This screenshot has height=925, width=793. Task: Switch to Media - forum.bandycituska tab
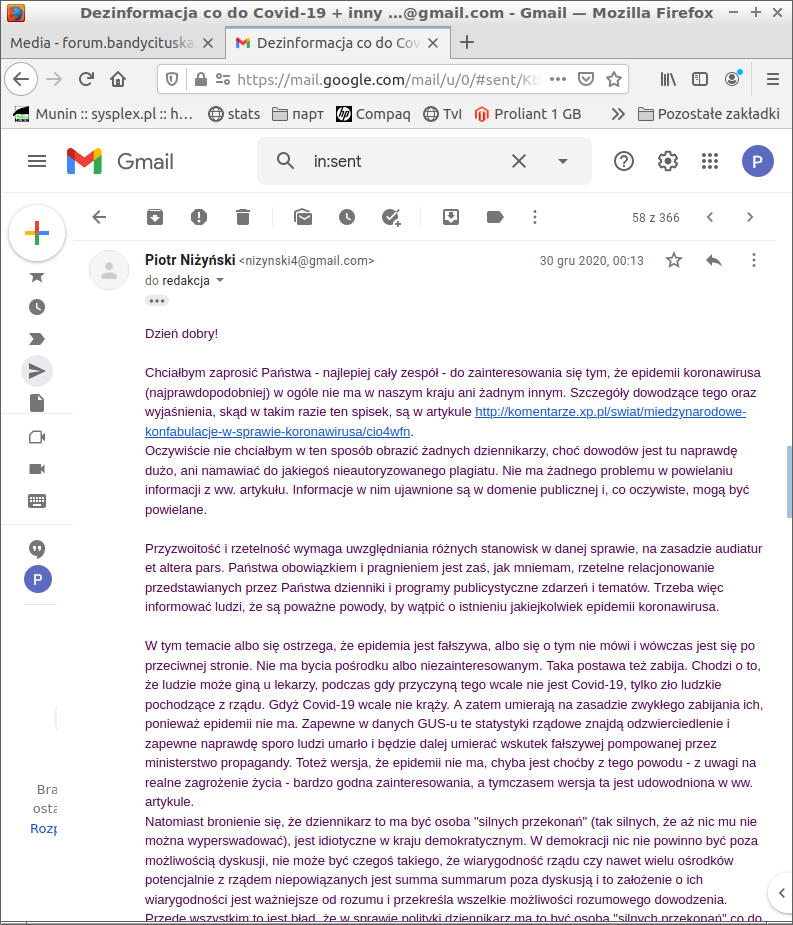coord(102,42)
